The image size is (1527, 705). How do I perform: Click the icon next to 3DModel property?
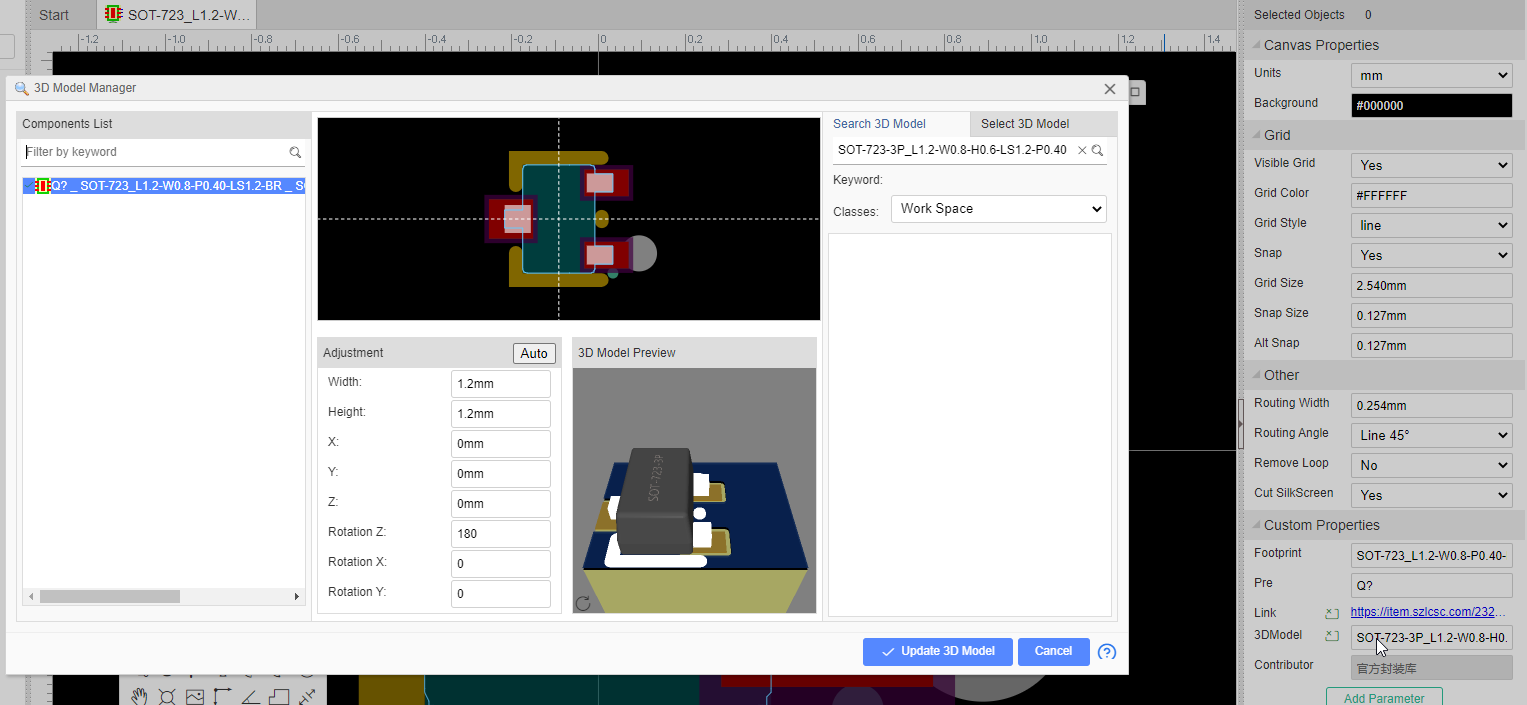click(x=1331, y=636)
